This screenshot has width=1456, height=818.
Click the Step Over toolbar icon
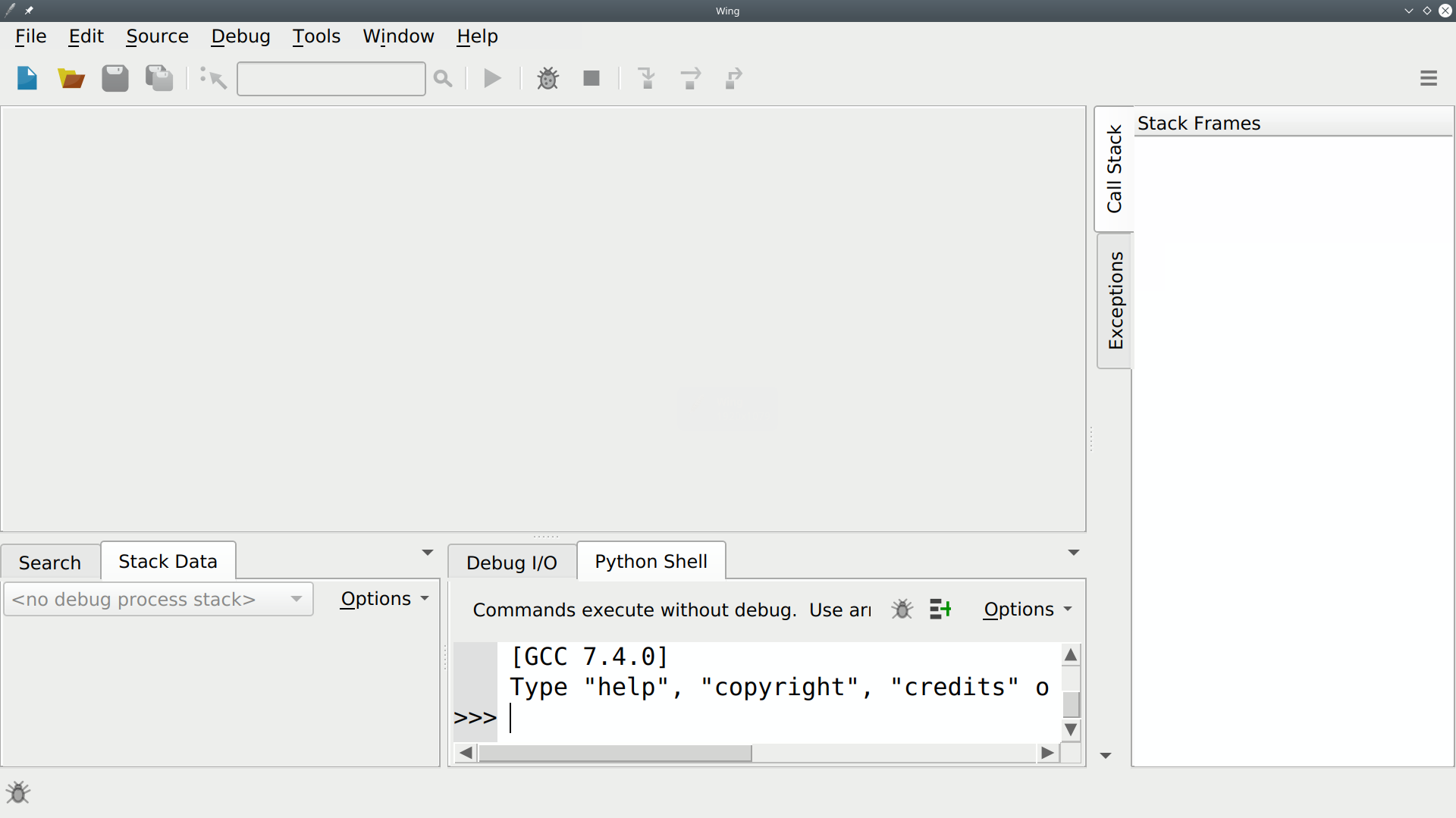point(690,78)
